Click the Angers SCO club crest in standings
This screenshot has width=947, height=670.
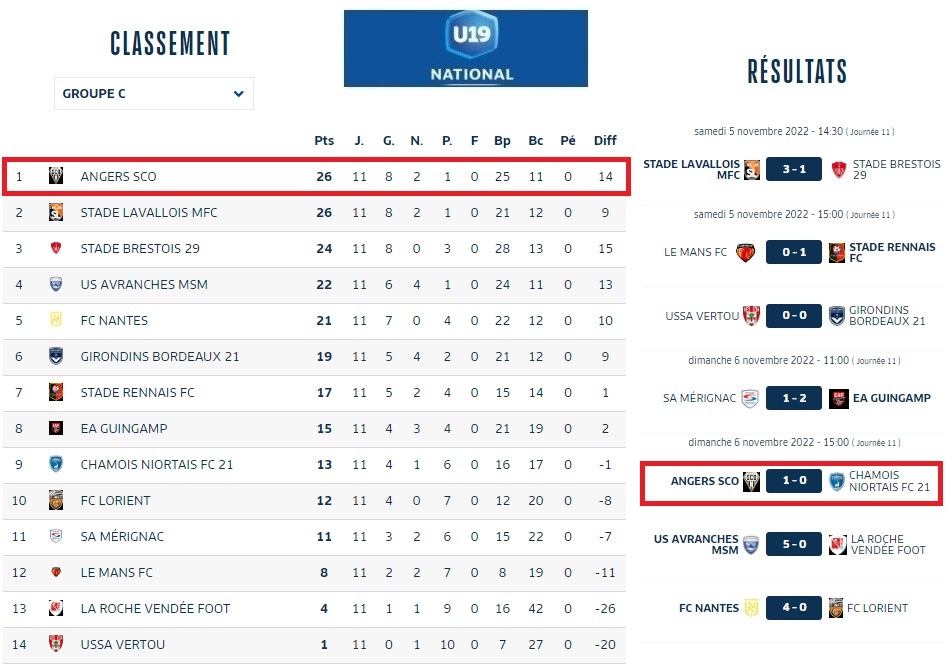pos(56,177)
